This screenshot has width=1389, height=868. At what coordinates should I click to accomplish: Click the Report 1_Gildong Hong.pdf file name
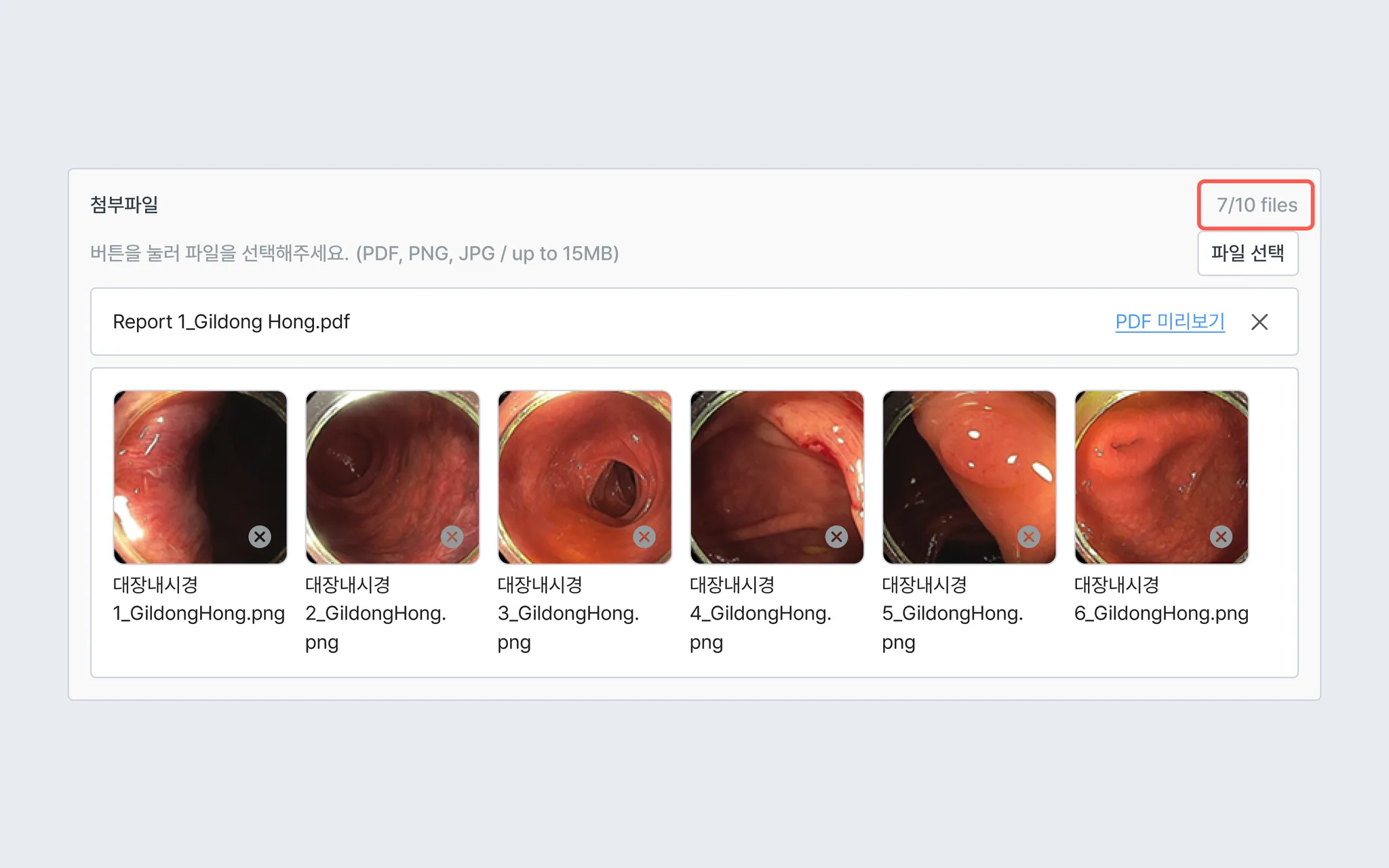tap(231, 322)
